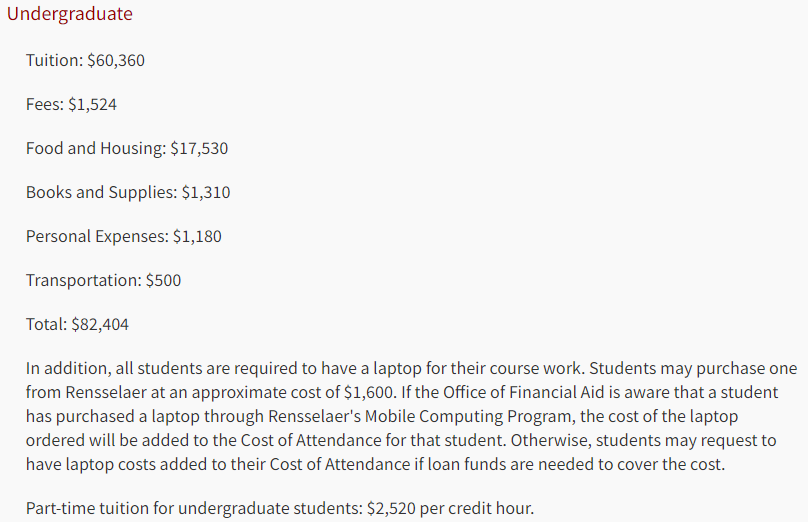Click the Mobile Computing Program text
This screenshot has width=808, height=522.
point(466,416)
